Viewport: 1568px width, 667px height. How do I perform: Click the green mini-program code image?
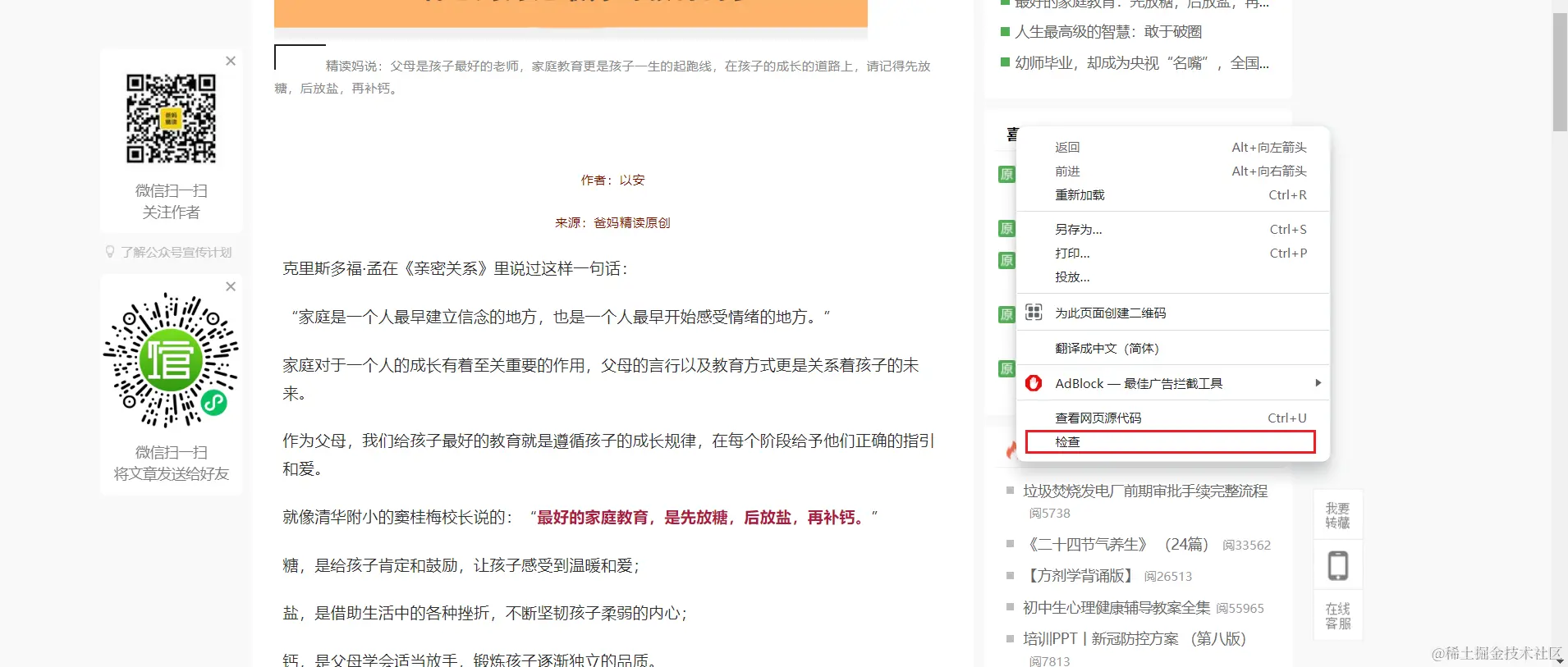[171, 360]
